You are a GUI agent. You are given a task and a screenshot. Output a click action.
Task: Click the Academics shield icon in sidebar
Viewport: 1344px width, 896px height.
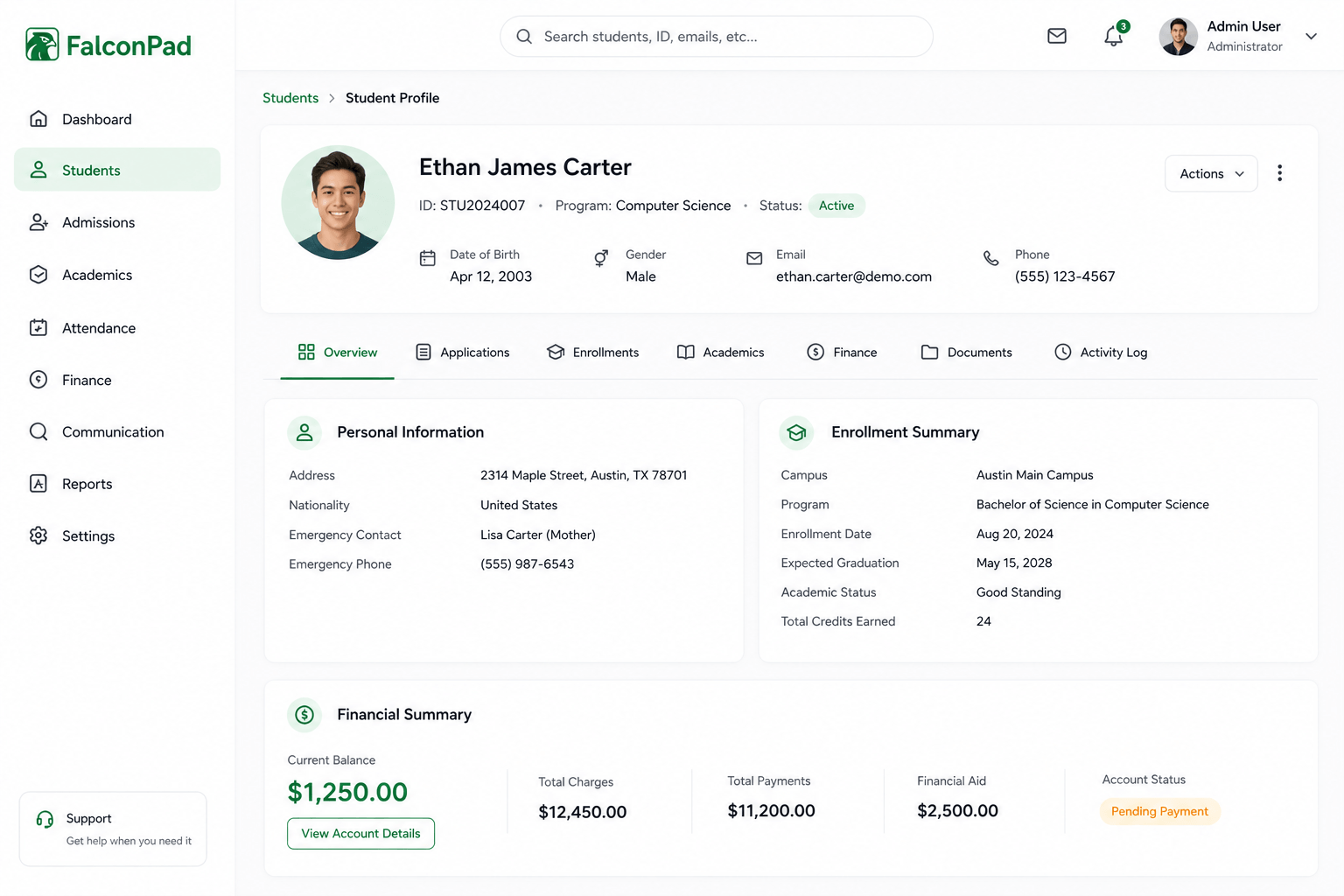click(x=38, y=275)
